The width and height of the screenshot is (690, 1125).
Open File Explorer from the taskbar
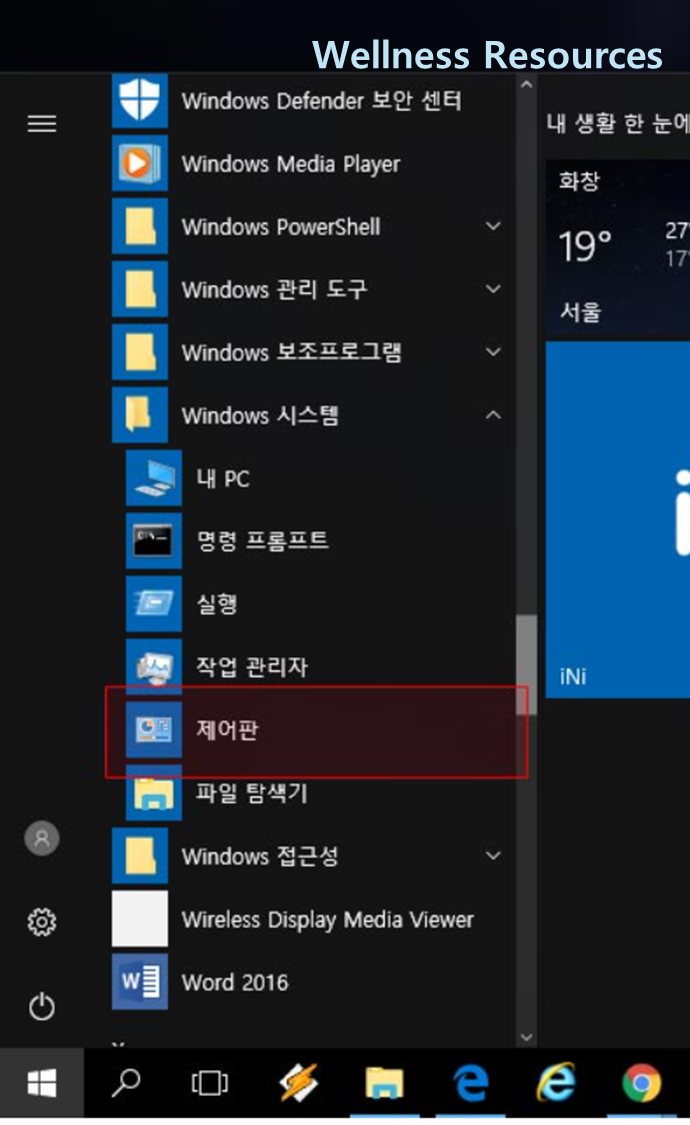pos(384,1083)
